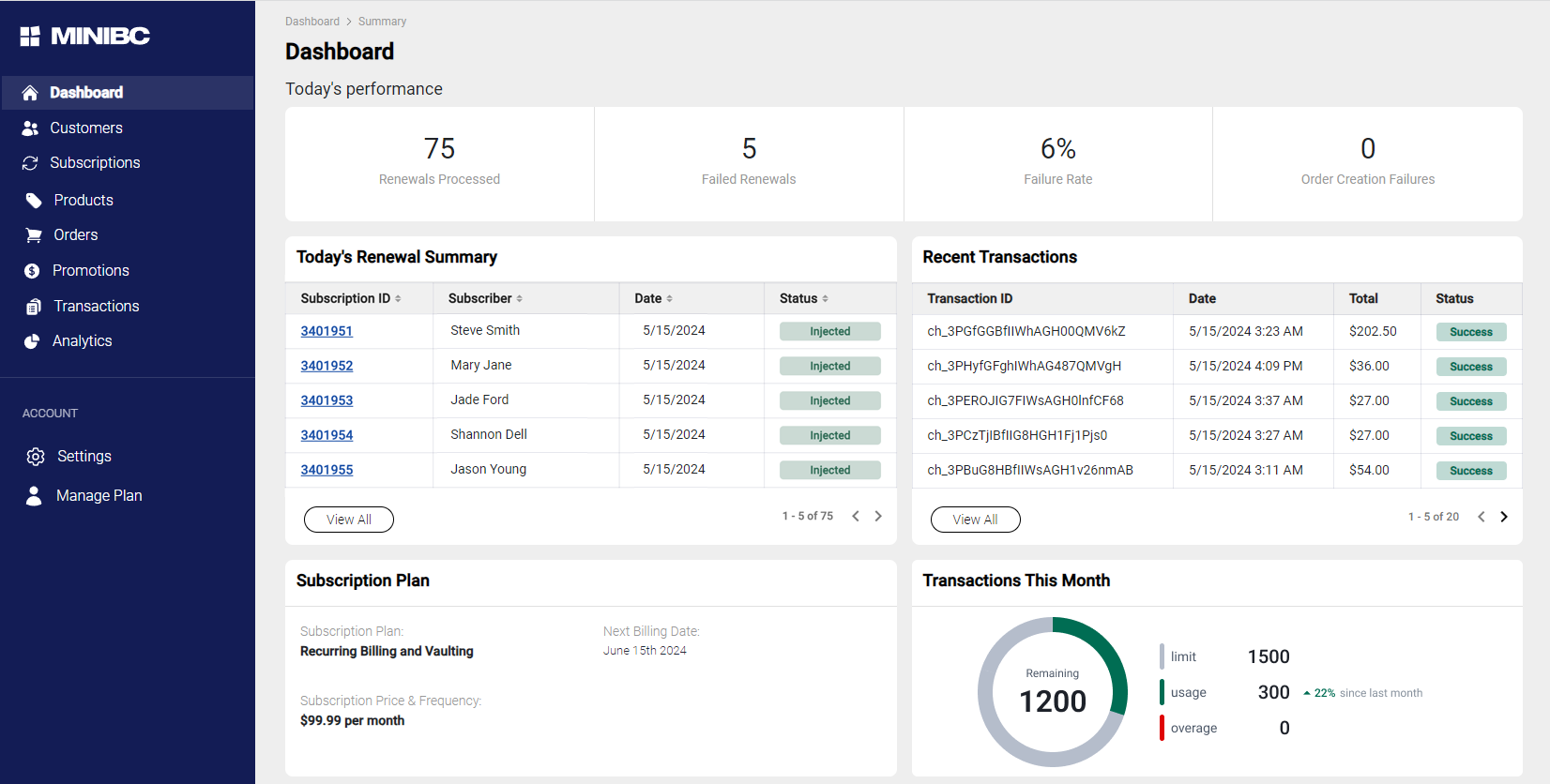
Task: Click View All under Recent Transactions
Action: [x=976, y=520]
